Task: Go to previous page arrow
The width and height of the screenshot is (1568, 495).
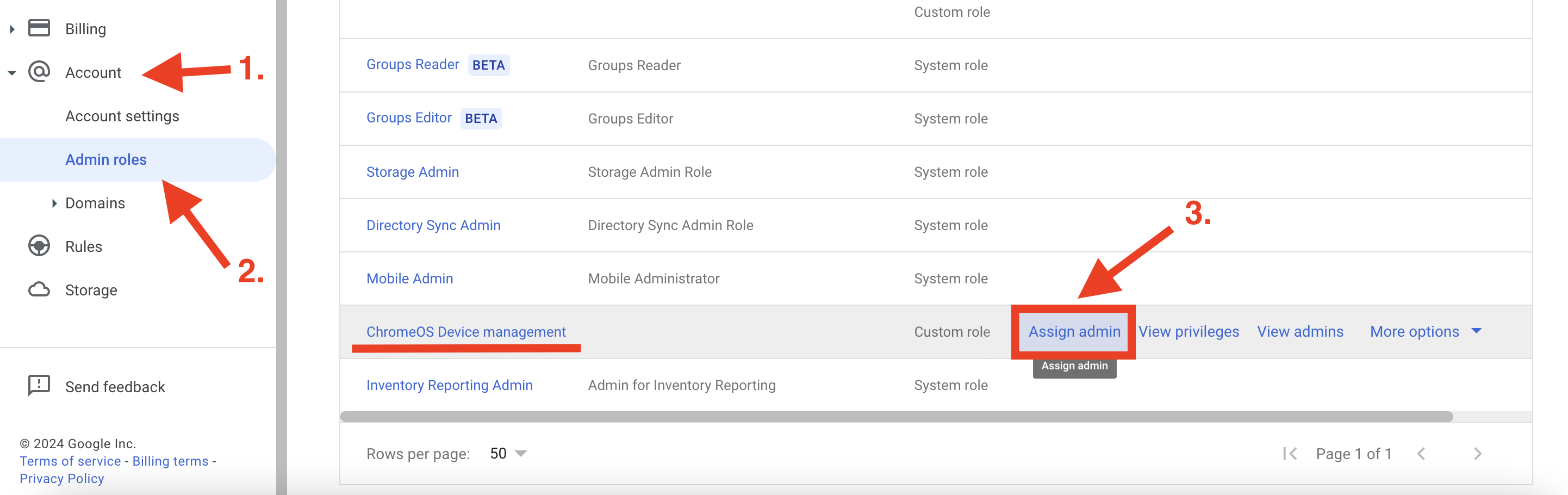Action: coord(1421,454)
